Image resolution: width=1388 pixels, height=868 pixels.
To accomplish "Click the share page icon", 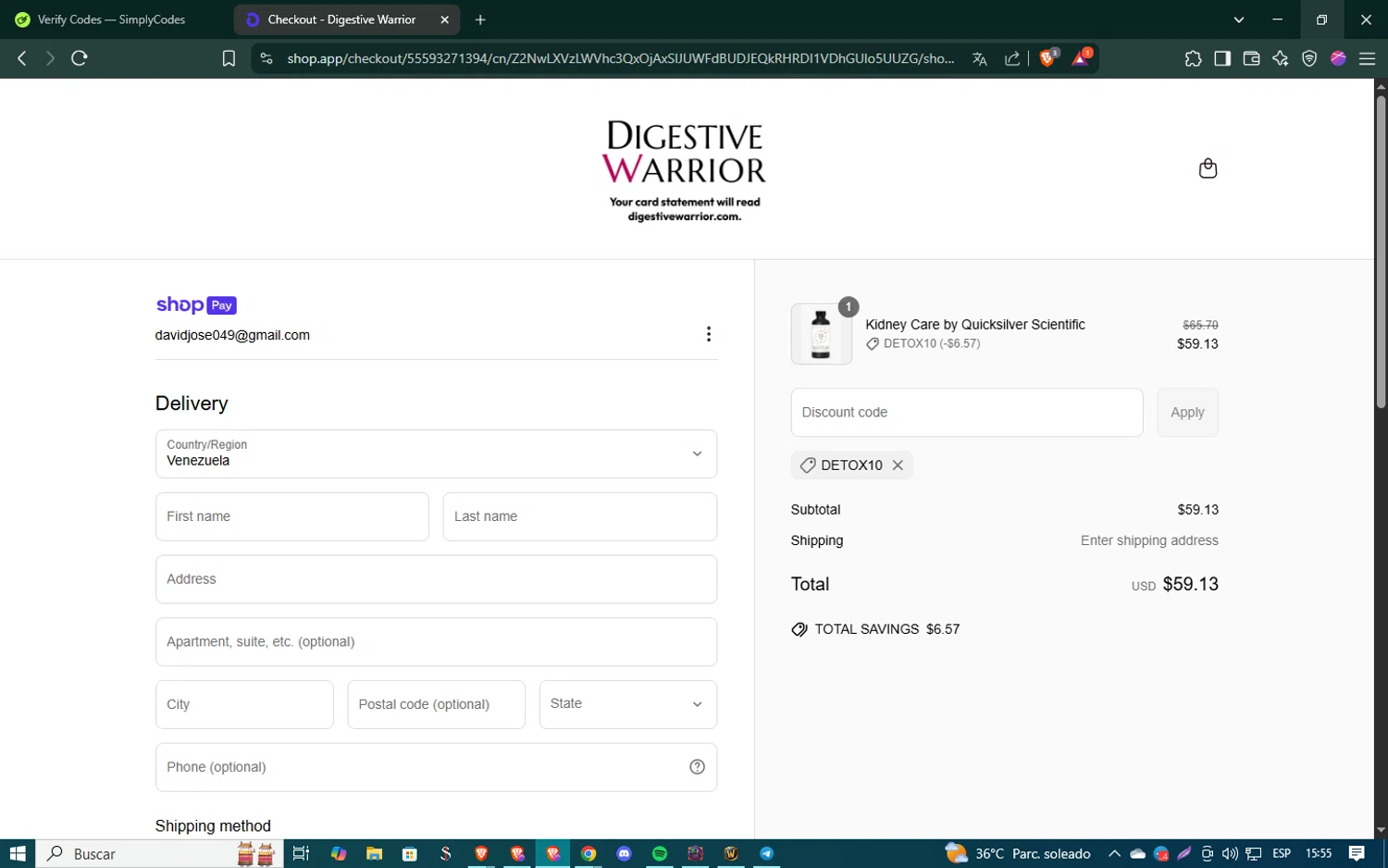I will pyautogui.click(x=1012, y=58).
